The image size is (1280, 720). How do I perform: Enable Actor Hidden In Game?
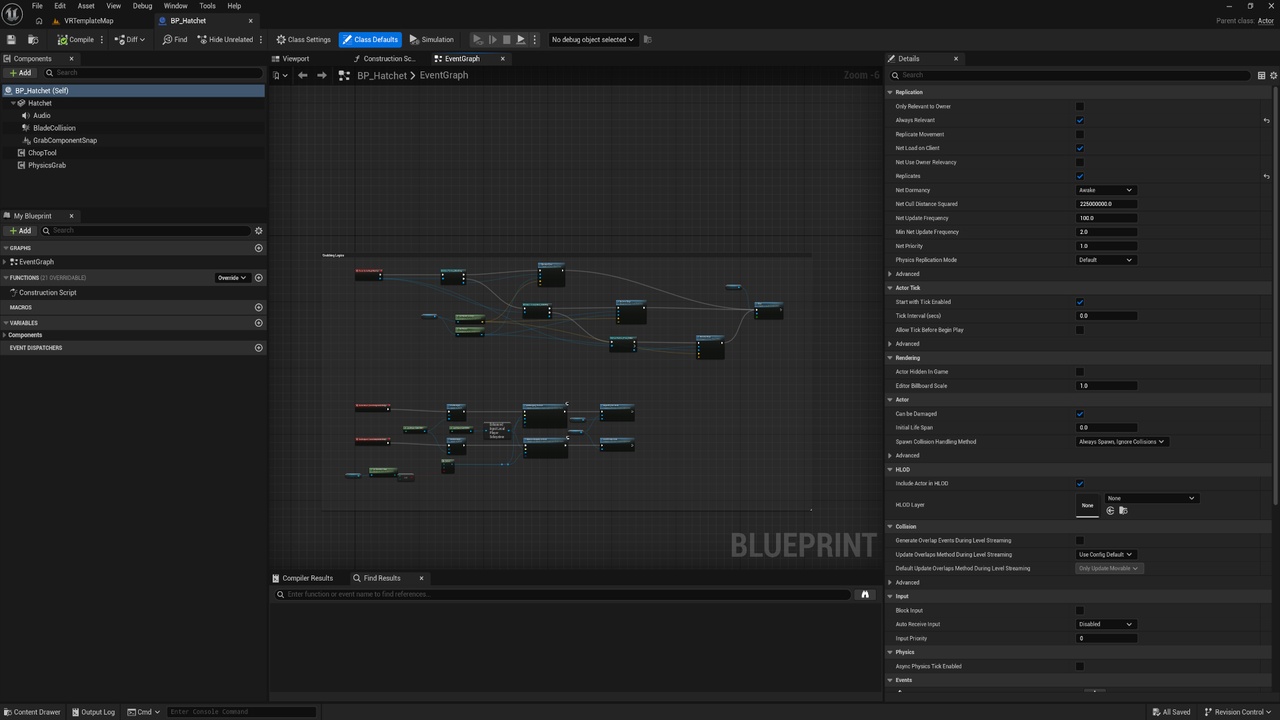[x=1080, y=372]
